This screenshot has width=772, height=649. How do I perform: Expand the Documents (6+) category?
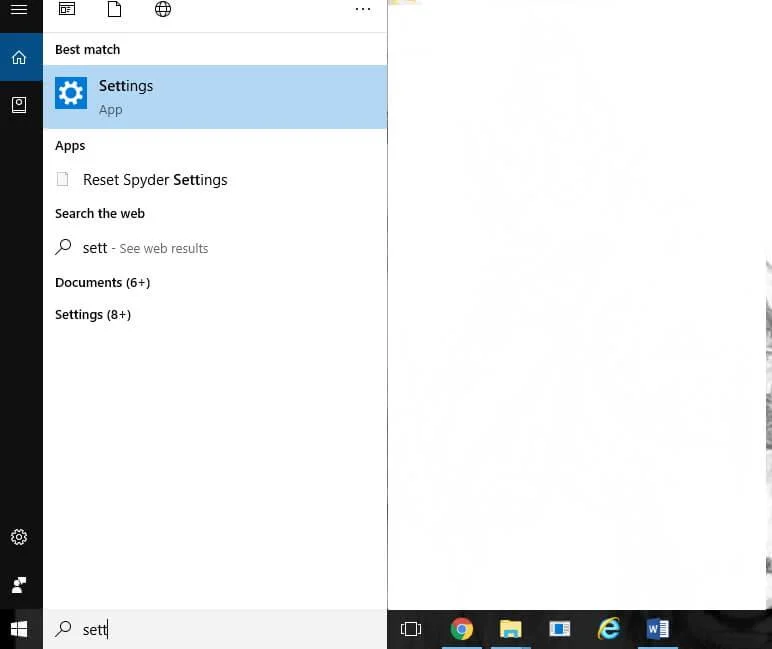tap(102, 283)
